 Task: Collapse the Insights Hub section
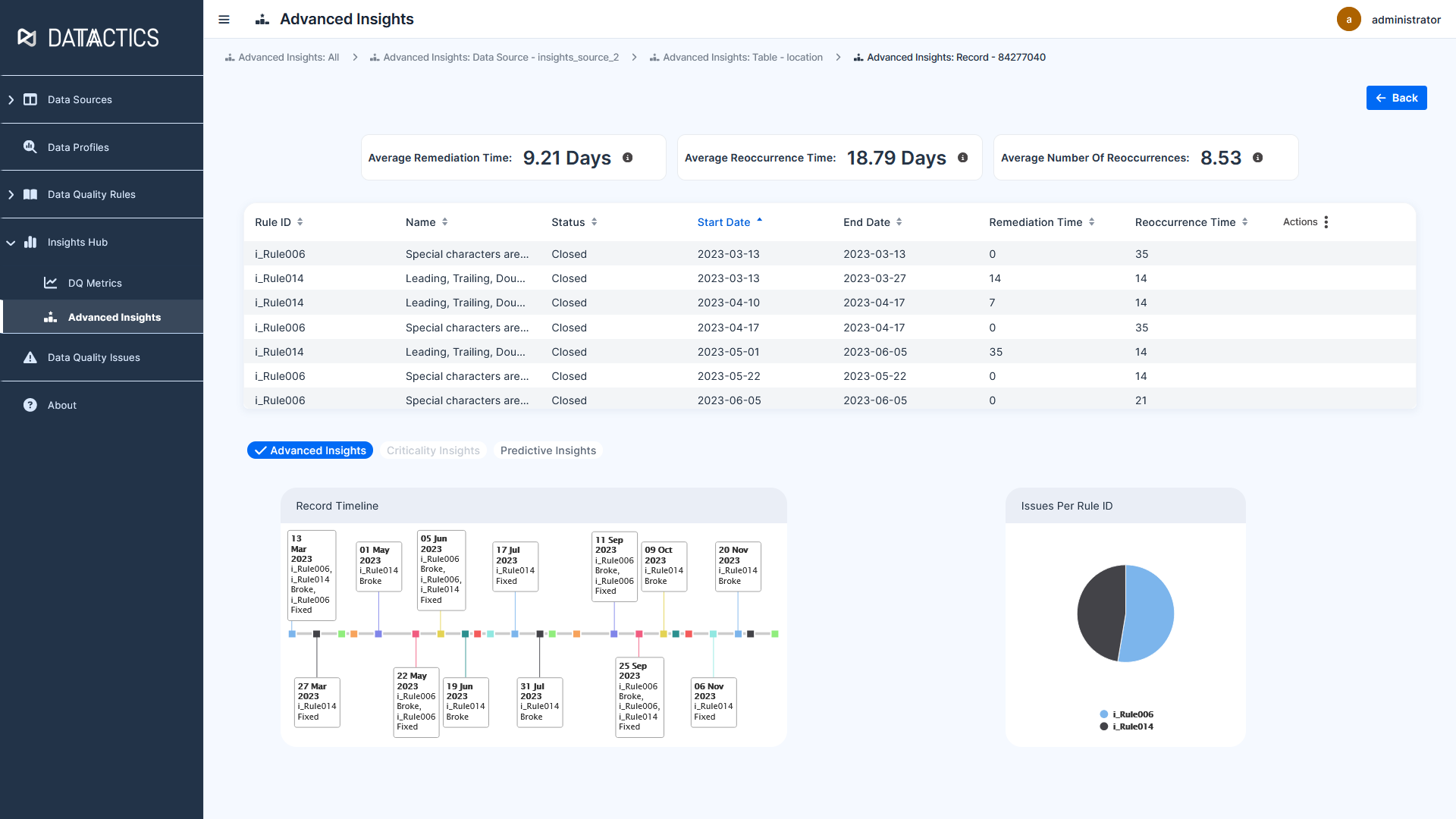(11, 242)
